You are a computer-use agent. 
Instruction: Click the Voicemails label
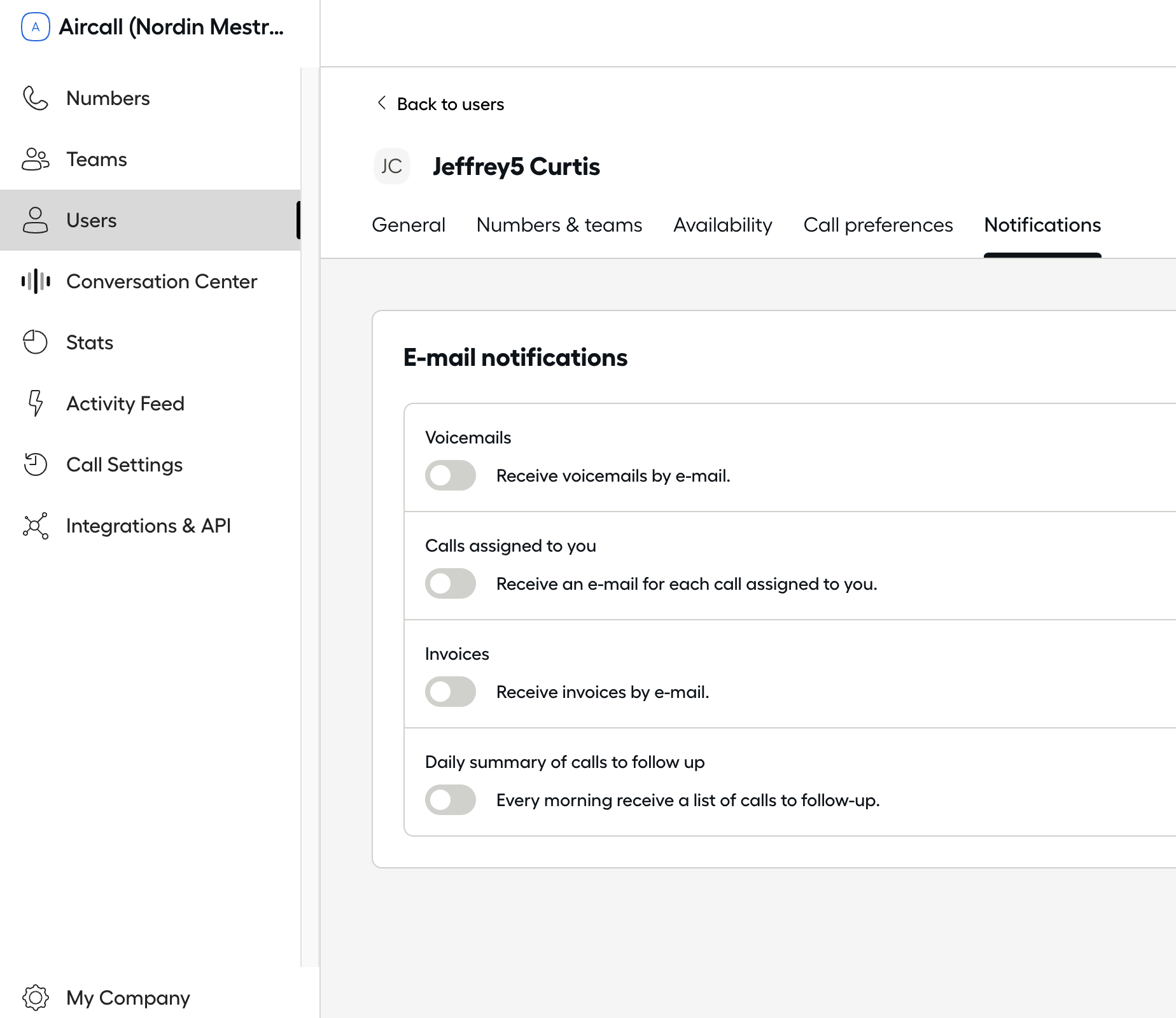[468, 438]
